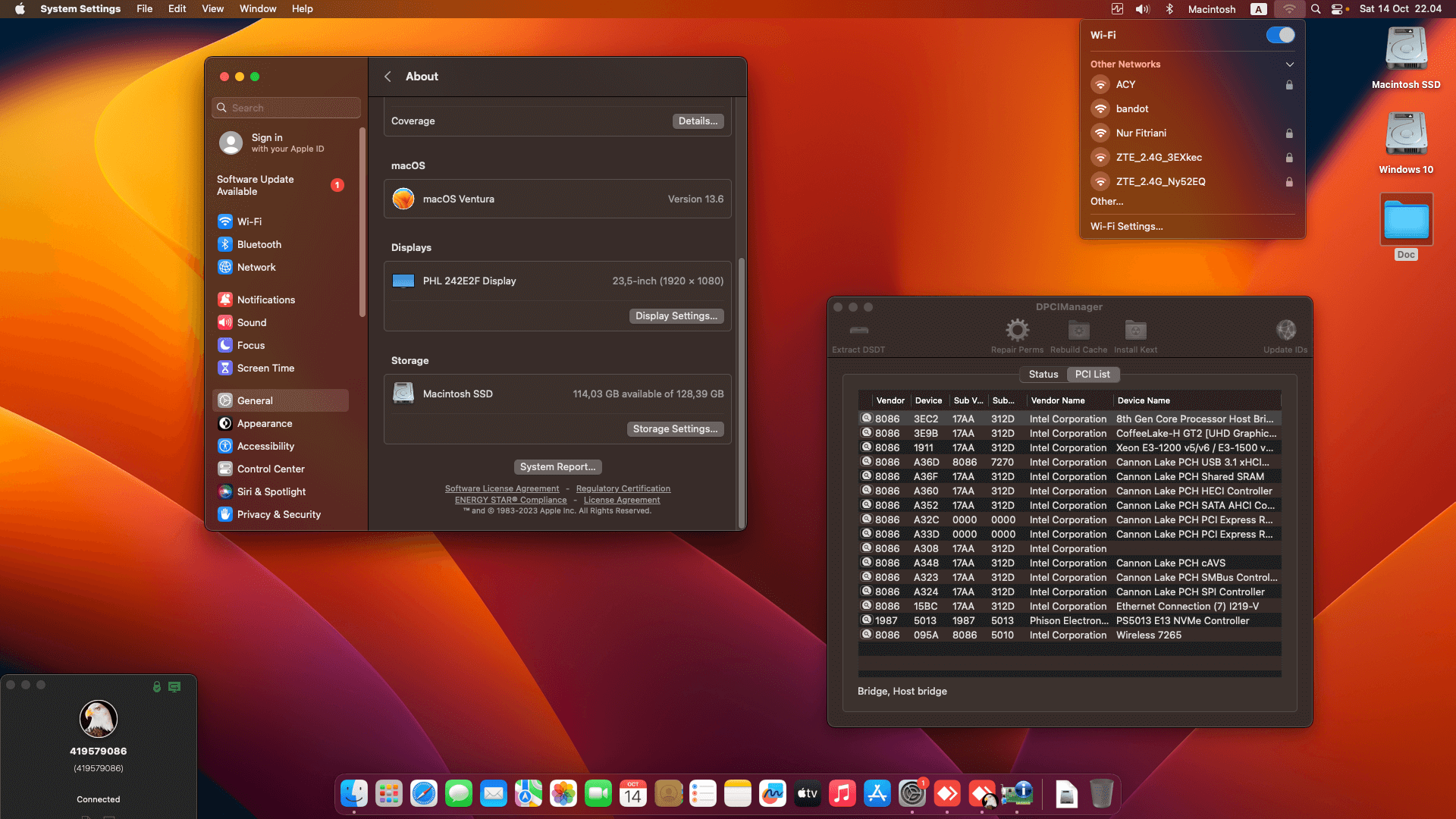Open the Bluetooth menu bar icon
Viewport: 1456px width, 819px height.
point(1169,9)
